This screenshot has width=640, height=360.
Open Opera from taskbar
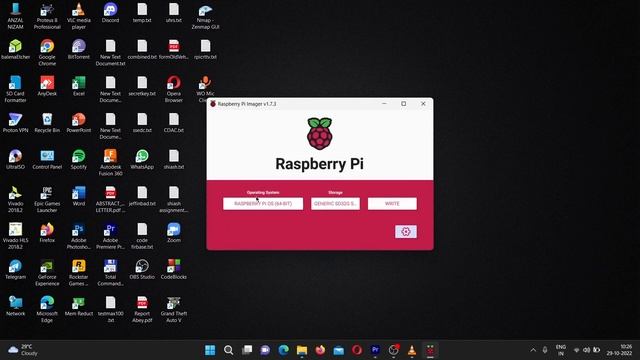click(x=357, y=350)
